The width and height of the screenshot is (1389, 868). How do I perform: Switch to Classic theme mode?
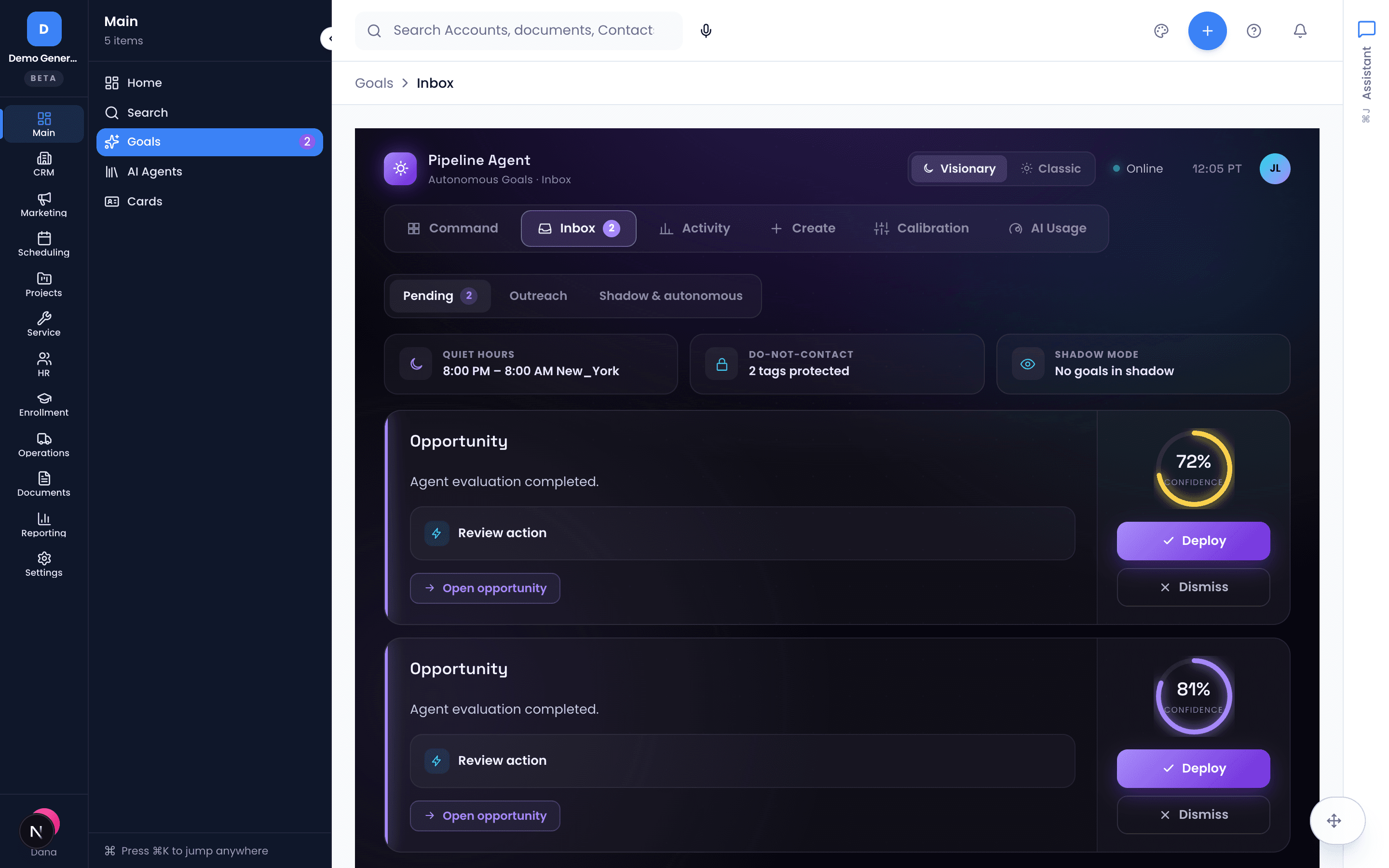tap(1050, 169)
